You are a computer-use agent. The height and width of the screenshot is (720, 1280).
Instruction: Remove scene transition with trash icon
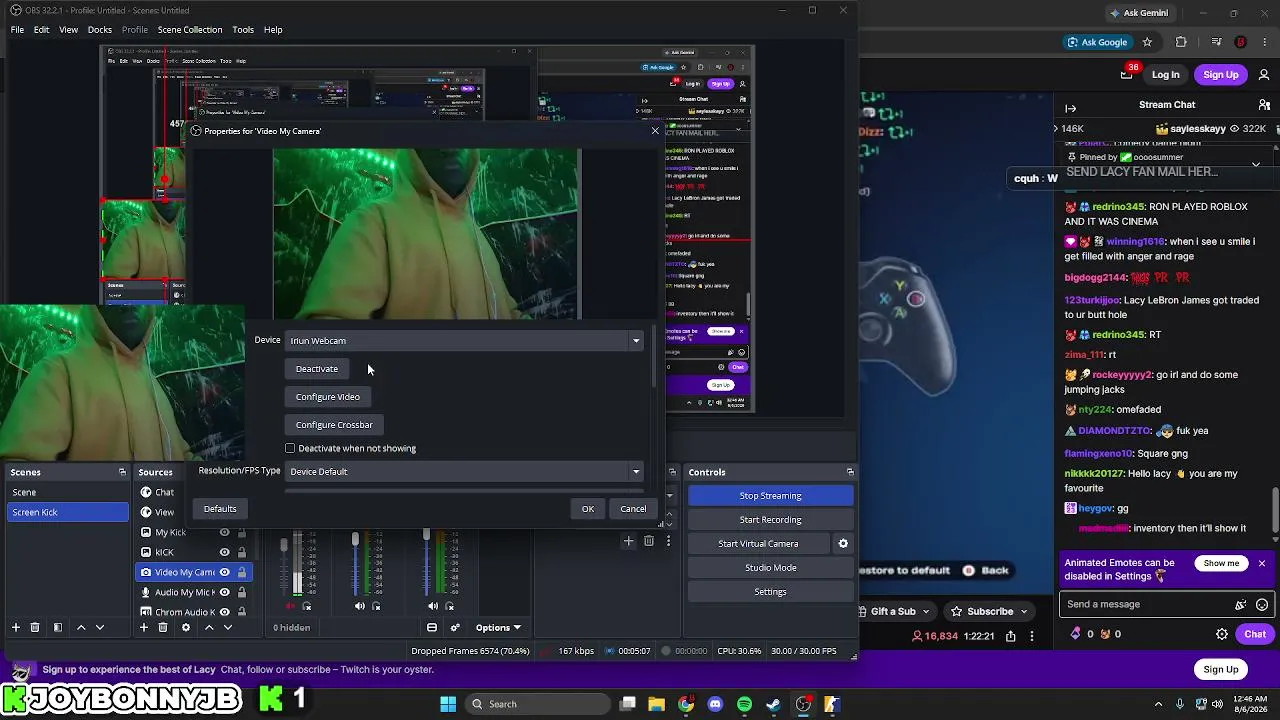pyautogui.click(x=649, y=541)
